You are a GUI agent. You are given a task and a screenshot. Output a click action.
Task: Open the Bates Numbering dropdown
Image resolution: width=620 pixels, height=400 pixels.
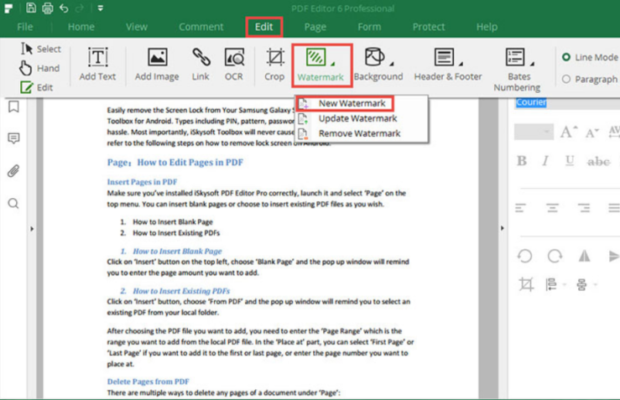[516, 65]
